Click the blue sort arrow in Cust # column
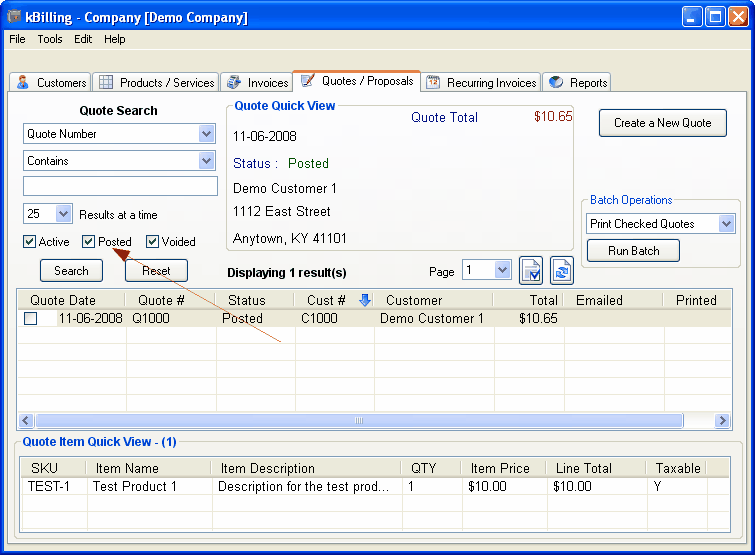This screenshot has width=755, height=555. [x=364, y=300]
